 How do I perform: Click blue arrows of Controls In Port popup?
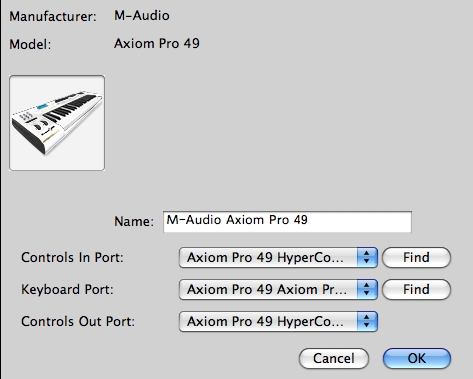coord(367,257)
